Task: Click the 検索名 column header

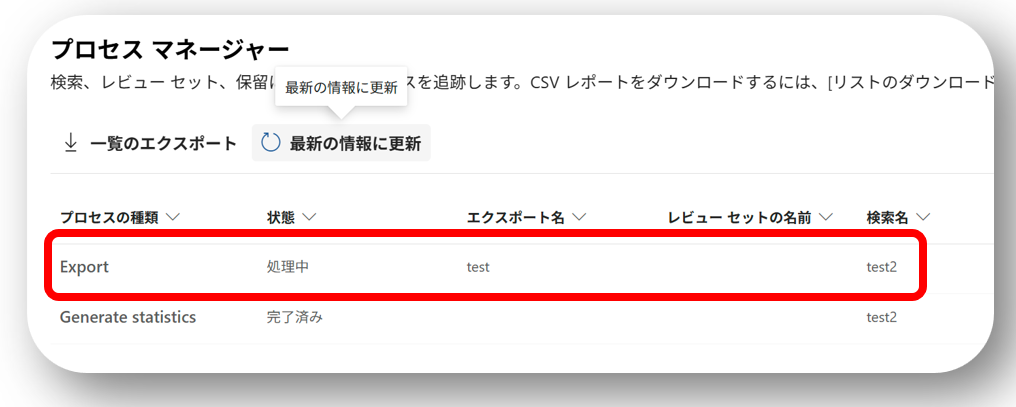Action: pyautogui.click(x=887, y=217)
